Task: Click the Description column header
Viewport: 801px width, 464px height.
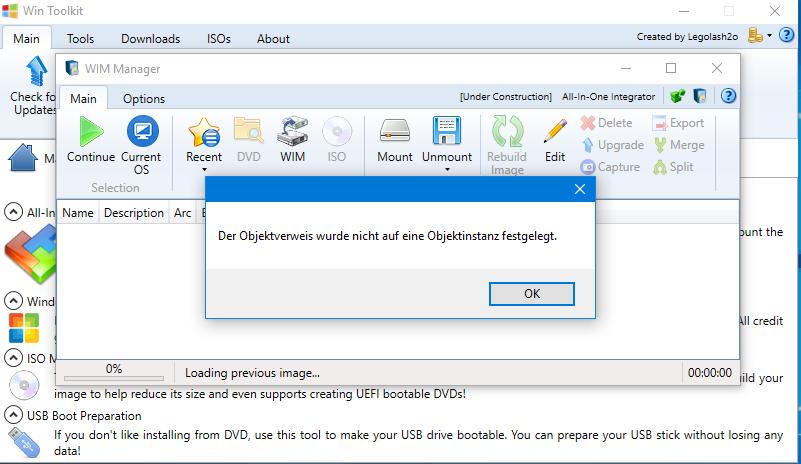Action: pyautogui.click(x=134, y=213)
